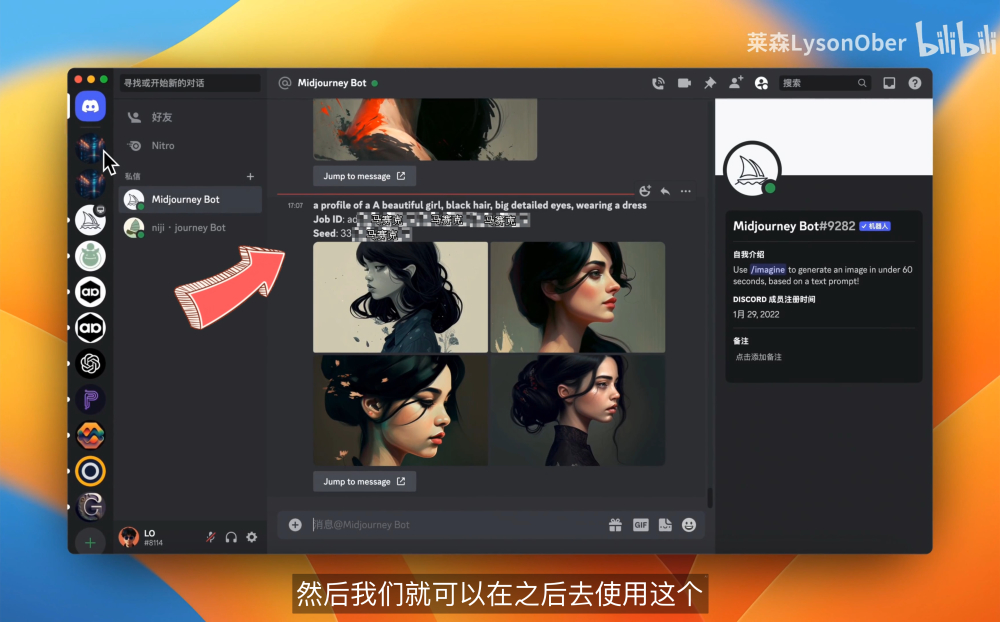Viewport: 1000px width, 622px height.
Task: Open the emoji picker
Action: point(689,524)
